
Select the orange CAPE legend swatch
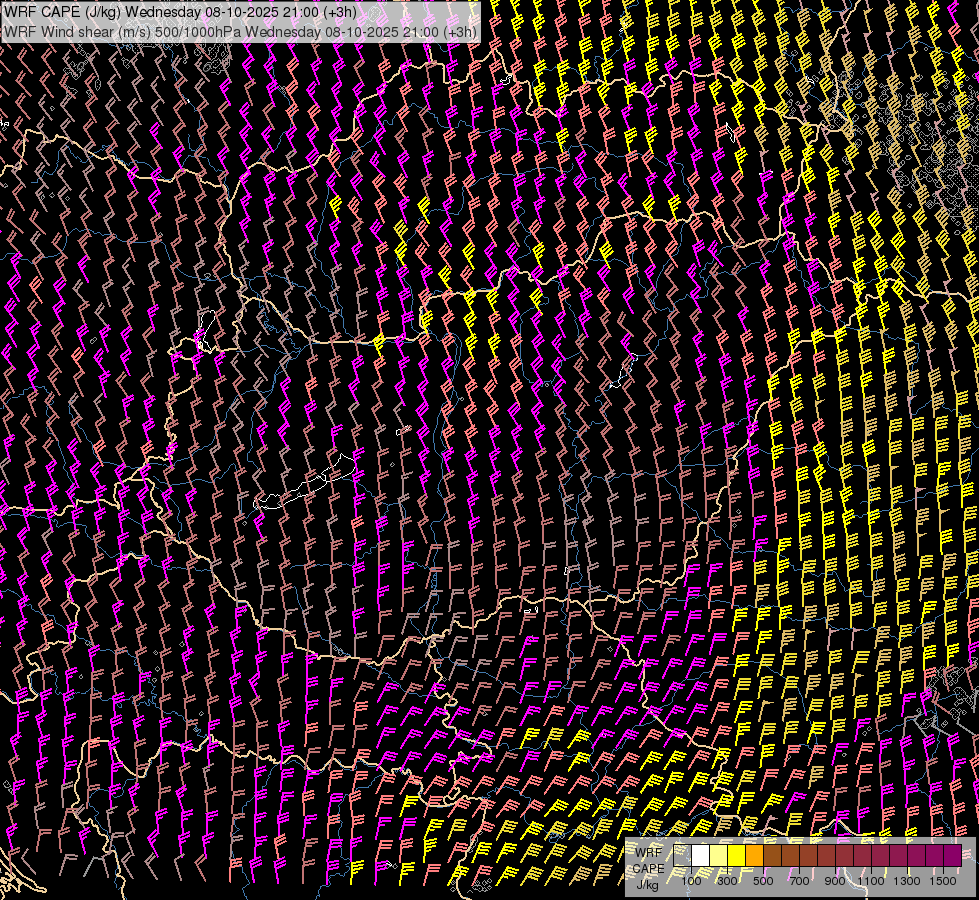755,856
